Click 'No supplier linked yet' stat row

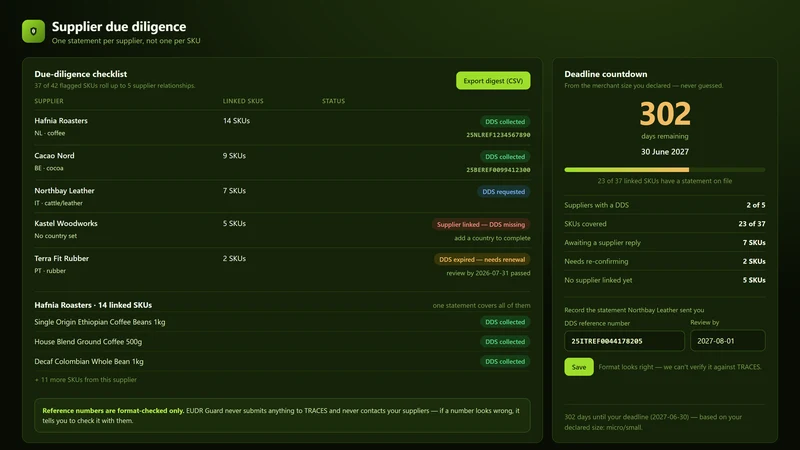pos(664,280)
